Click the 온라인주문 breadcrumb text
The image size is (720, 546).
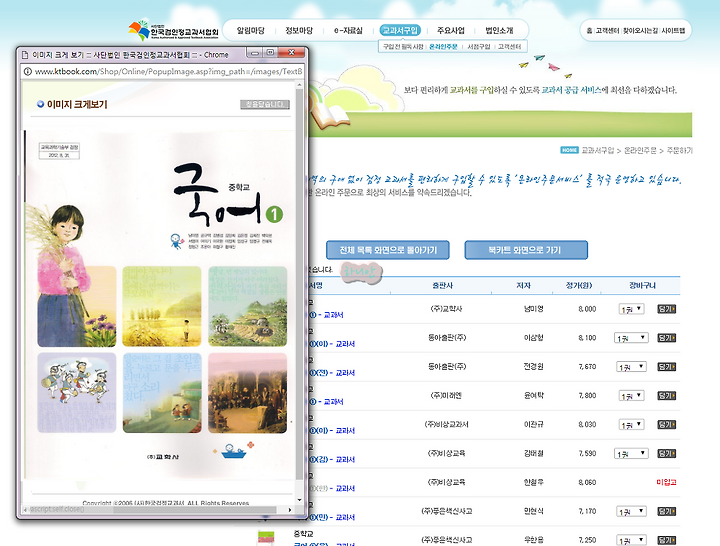[640, 150]
